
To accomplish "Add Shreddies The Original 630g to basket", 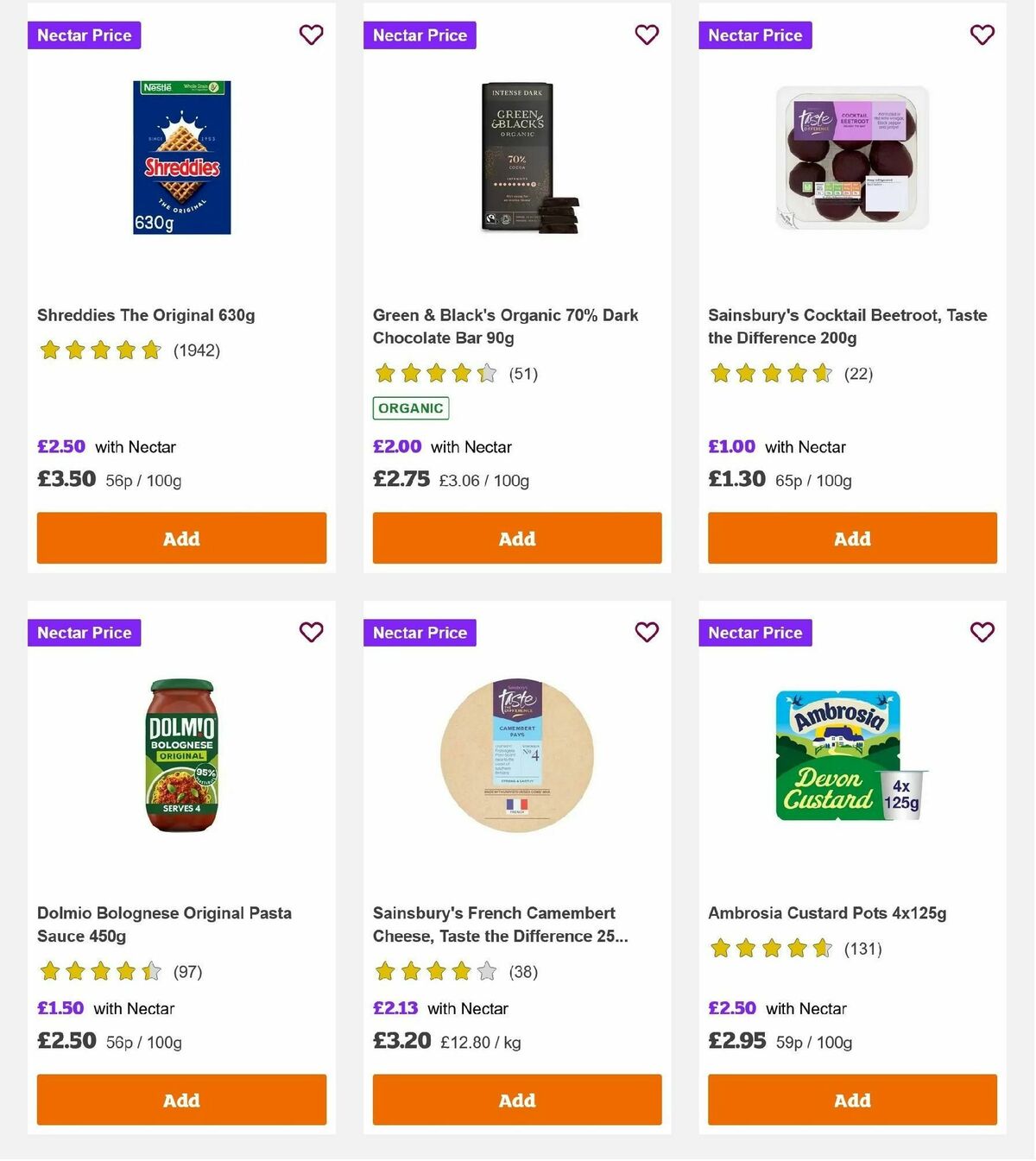I will click(181, 538).
